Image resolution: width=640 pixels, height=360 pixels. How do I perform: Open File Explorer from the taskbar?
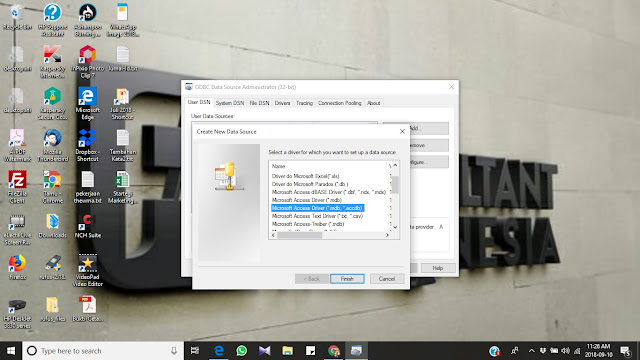(x=287, y=351)
